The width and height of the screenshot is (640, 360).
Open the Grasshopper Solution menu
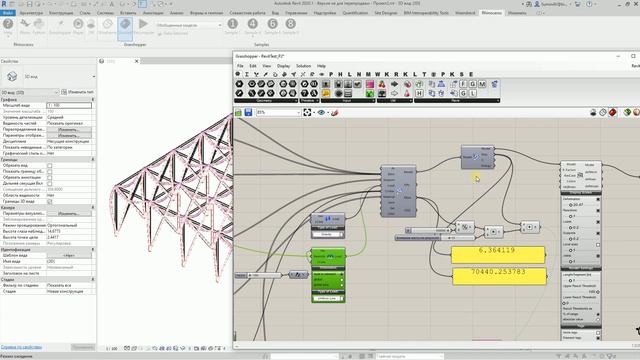303,66
